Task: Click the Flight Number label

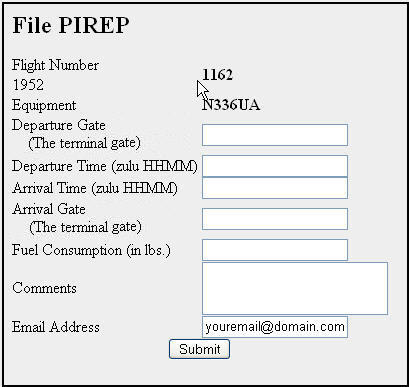Action: tap(55, 65)
